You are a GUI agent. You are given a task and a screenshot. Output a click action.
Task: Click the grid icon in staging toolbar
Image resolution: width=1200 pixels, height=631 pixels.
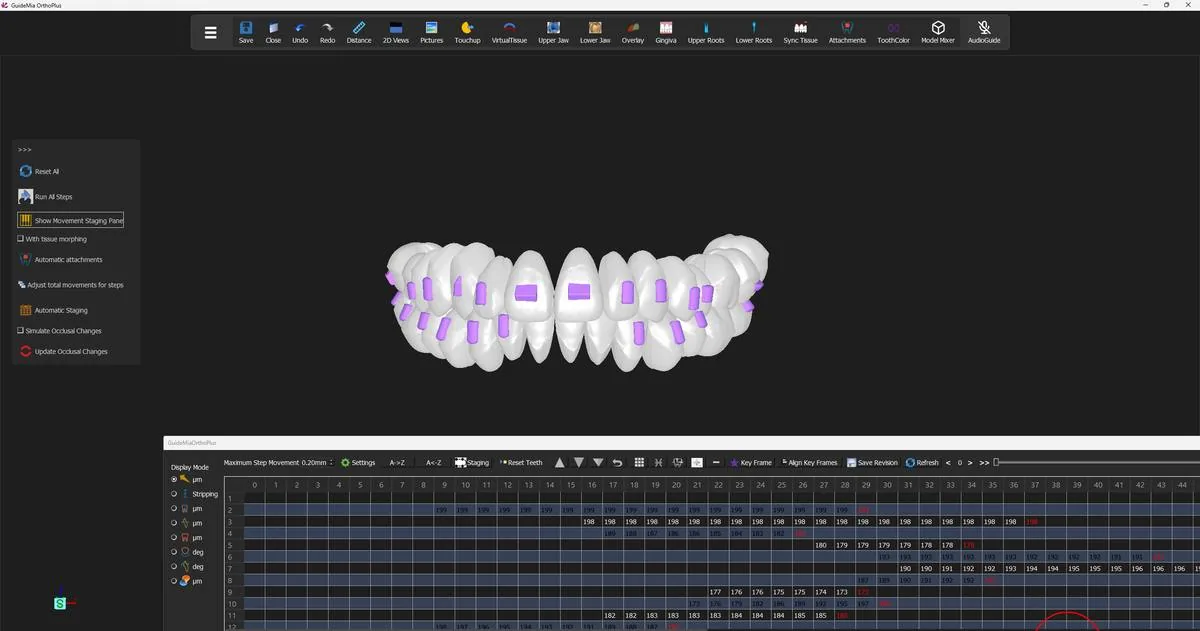click(639, 463)
